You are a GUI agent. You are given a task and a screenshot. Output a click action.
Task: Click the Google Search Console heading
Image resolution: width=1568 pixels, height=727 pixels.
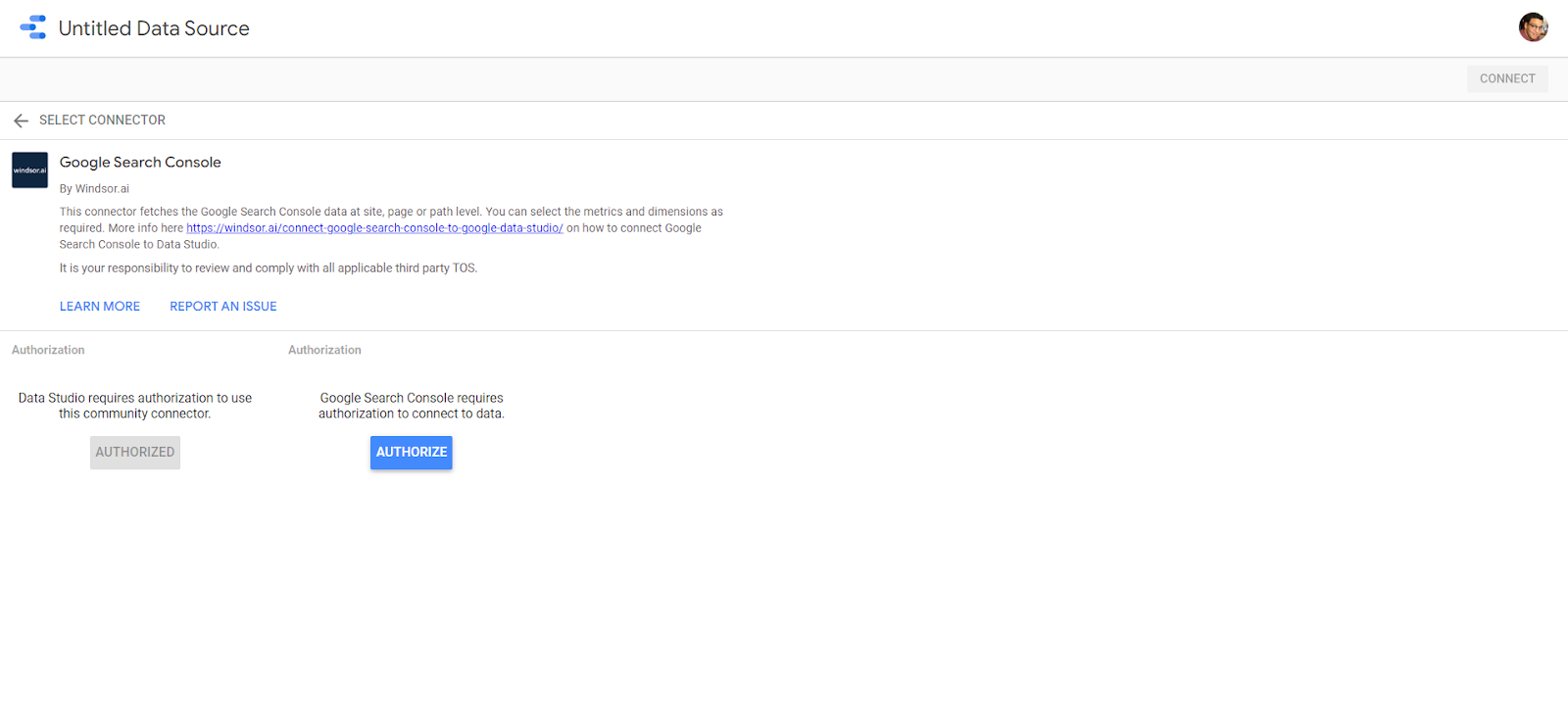point(140,163)
